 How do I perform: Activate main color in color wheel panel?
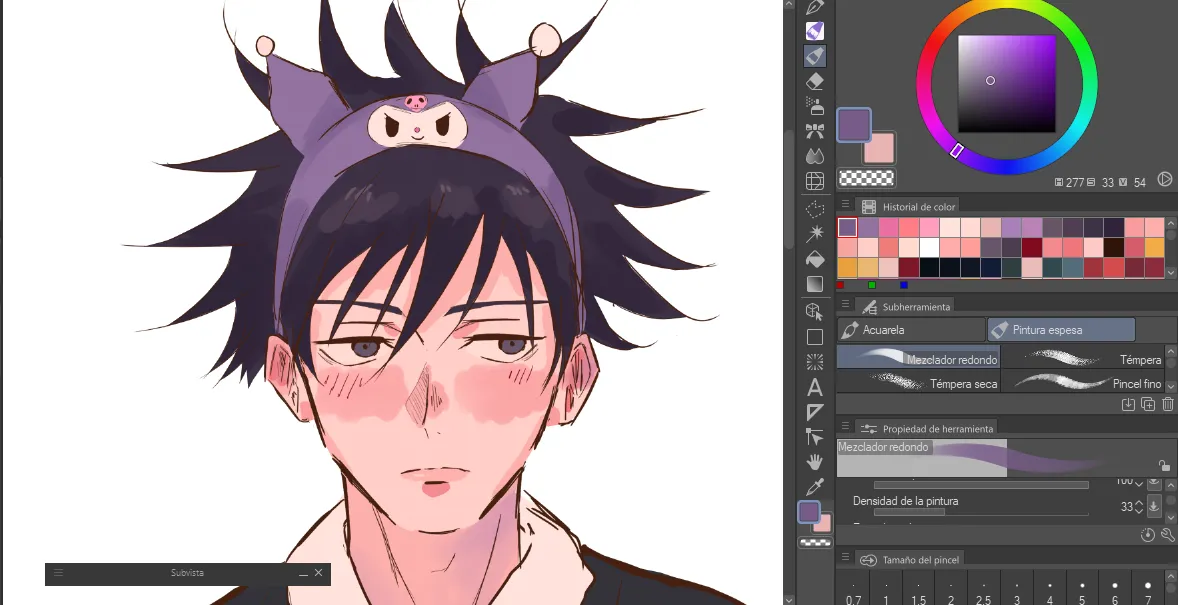(x=853, y=125)
